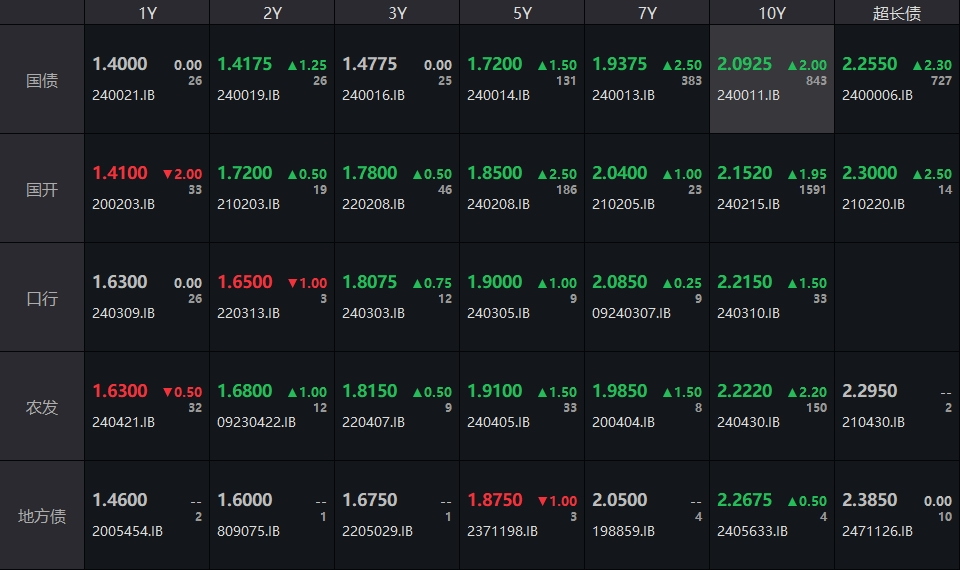Screen dimensions: 960x570
Task: Select the 国债 row label
Action: tap(42, 80)
